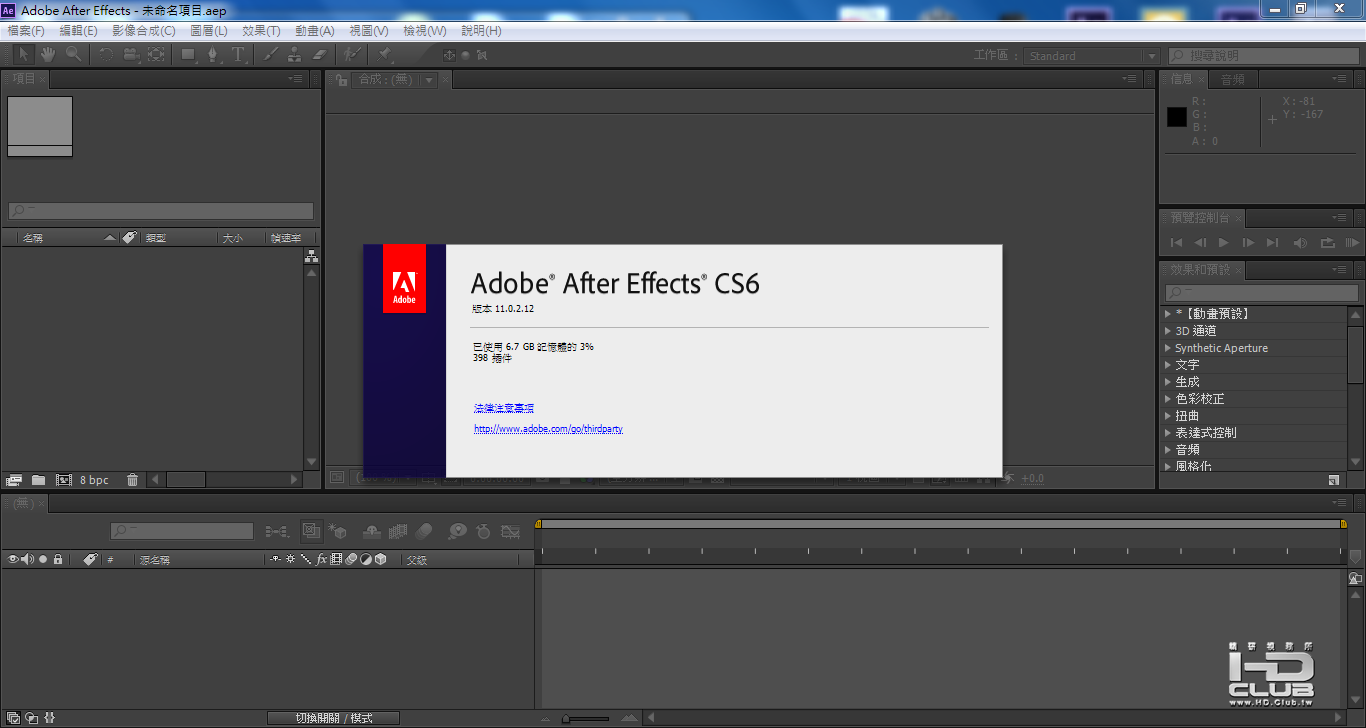
Task: Toggle the loop option in preview controls
Action: pyautogui.click(x=1327, y=243)
